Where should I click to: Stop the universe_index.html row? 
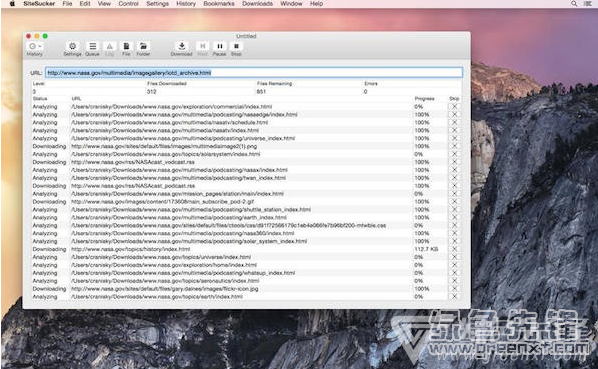454,138
